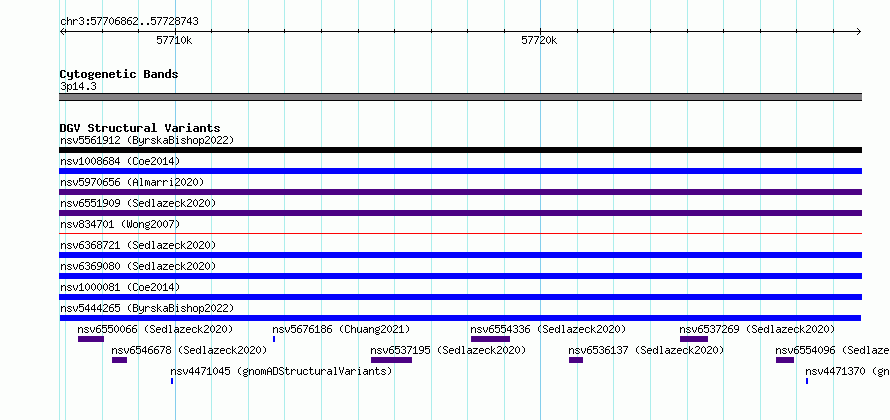Select the purple nsv6537269 block
The width and height of the screenshot is (890, 420).
click(x=694, y=339)
